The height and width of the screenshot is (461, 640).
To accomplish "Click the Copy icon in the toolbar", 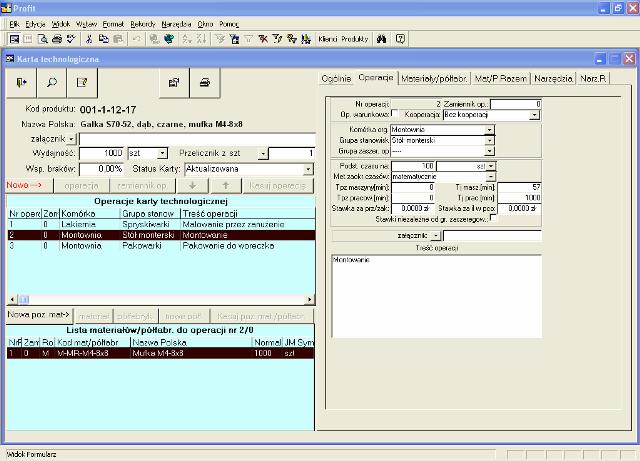I will point(104,39).
